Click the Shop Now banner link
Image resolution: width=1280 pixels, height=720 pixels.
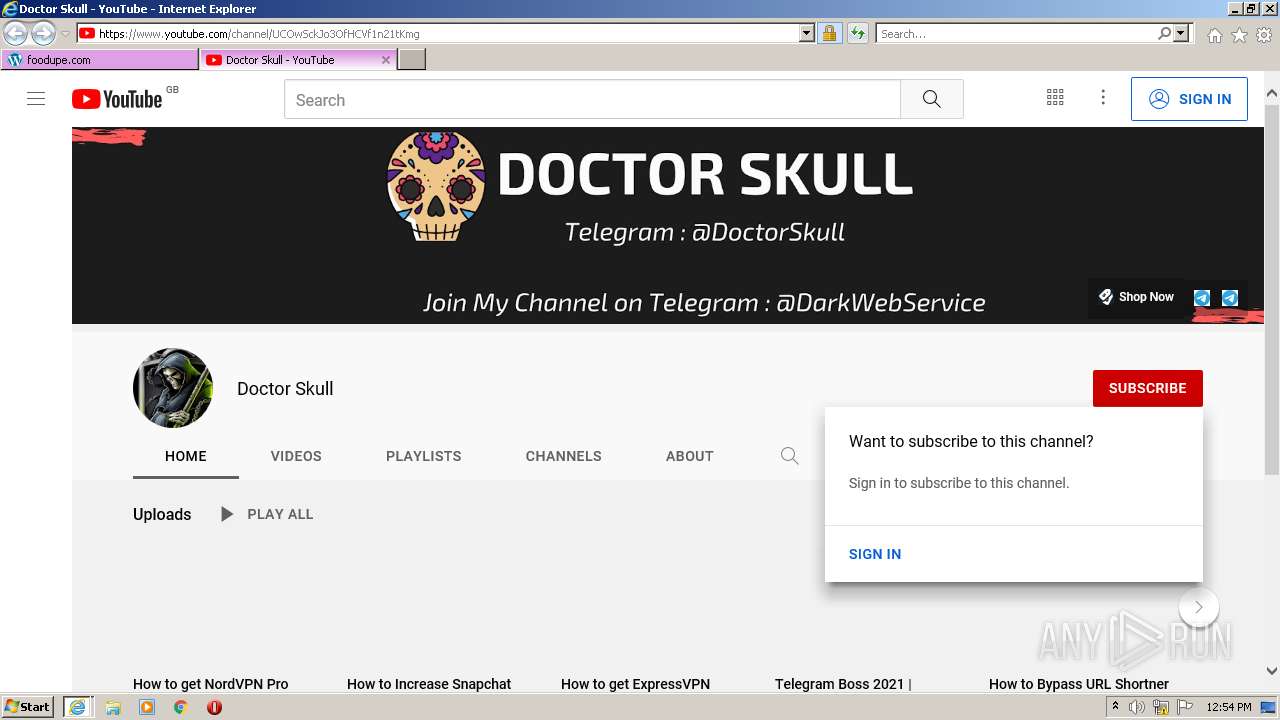point(1136,297)
